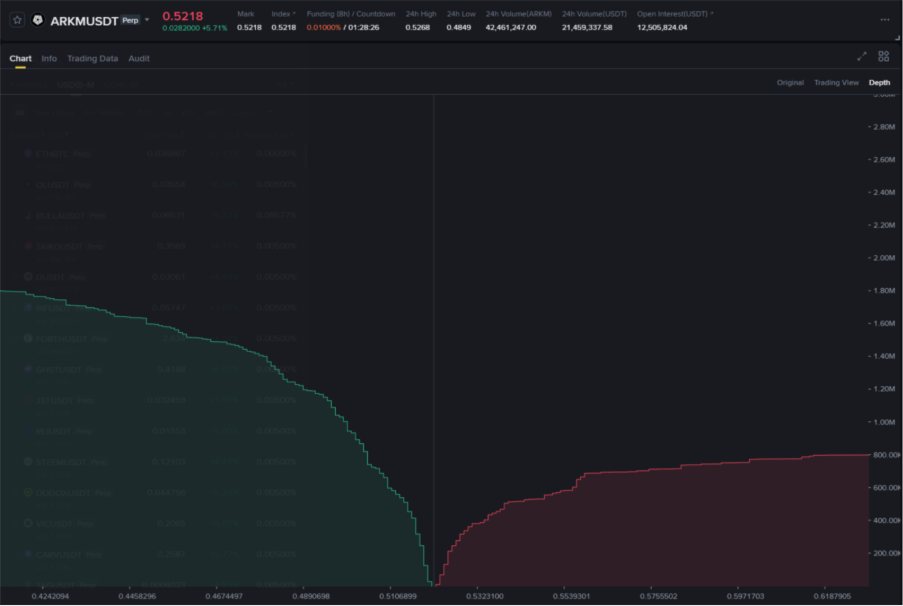The image size is (903, 606).
Task: Open the chart layout grid icon
Action: [883, 57]
